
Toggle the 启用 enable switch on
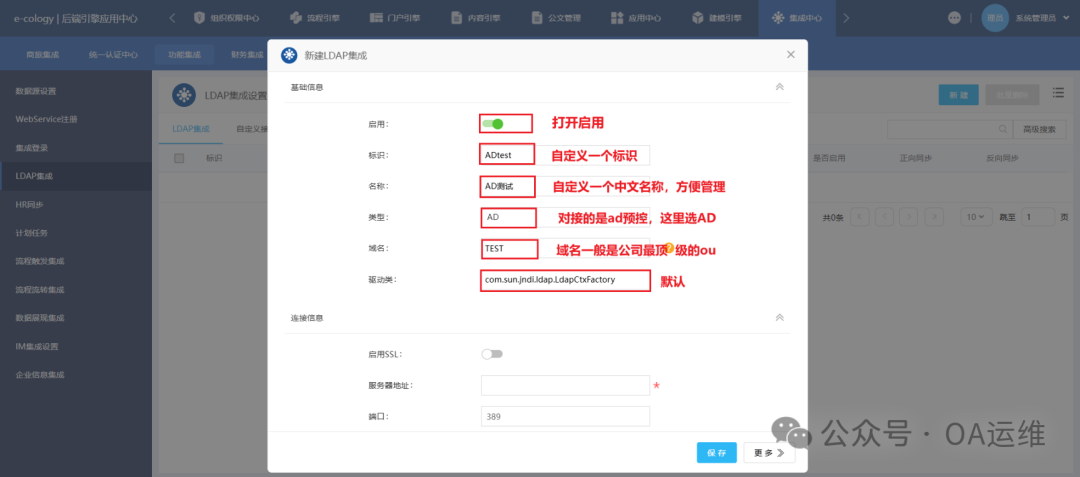[x=492, y=124]
